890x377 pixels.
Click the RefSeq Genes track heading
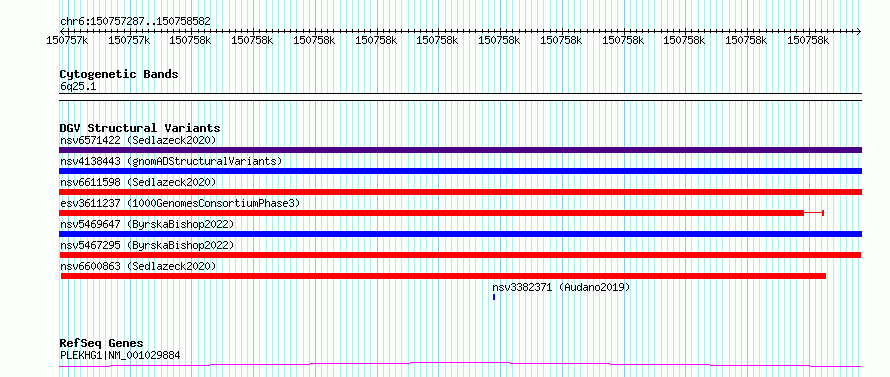[101, 344]
